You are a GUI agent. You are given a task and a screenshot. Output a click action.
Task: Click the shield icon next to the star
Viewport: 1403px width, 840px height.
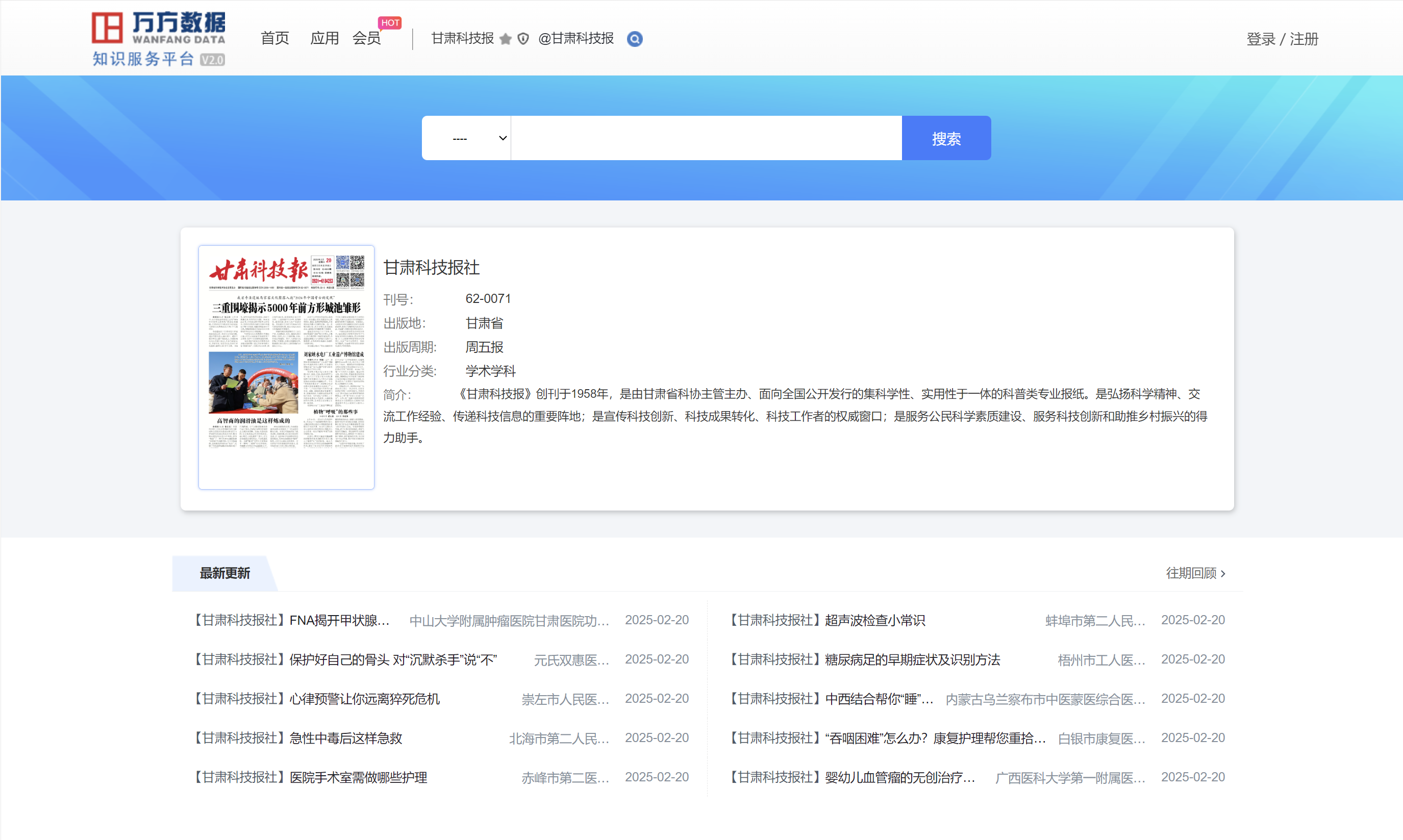click(523, 38)
